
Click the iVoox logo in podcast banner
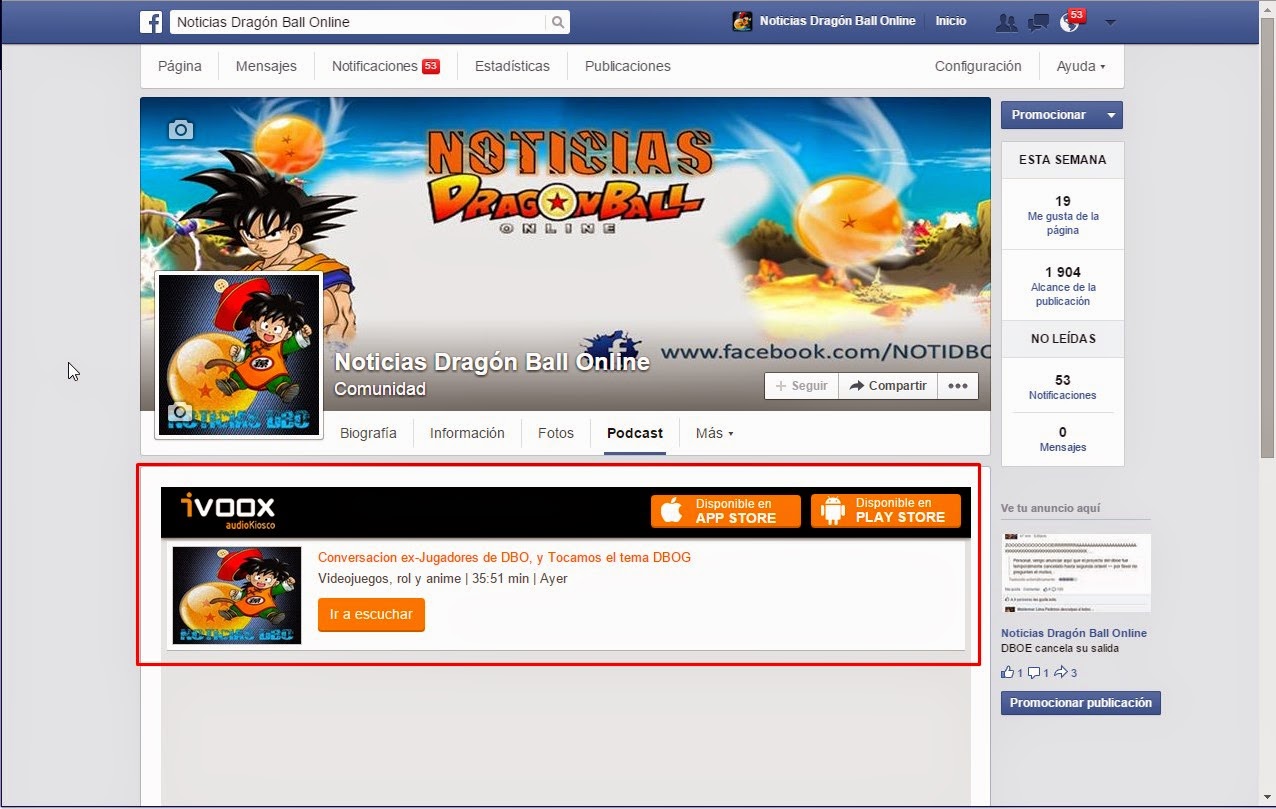coord(227,509)
